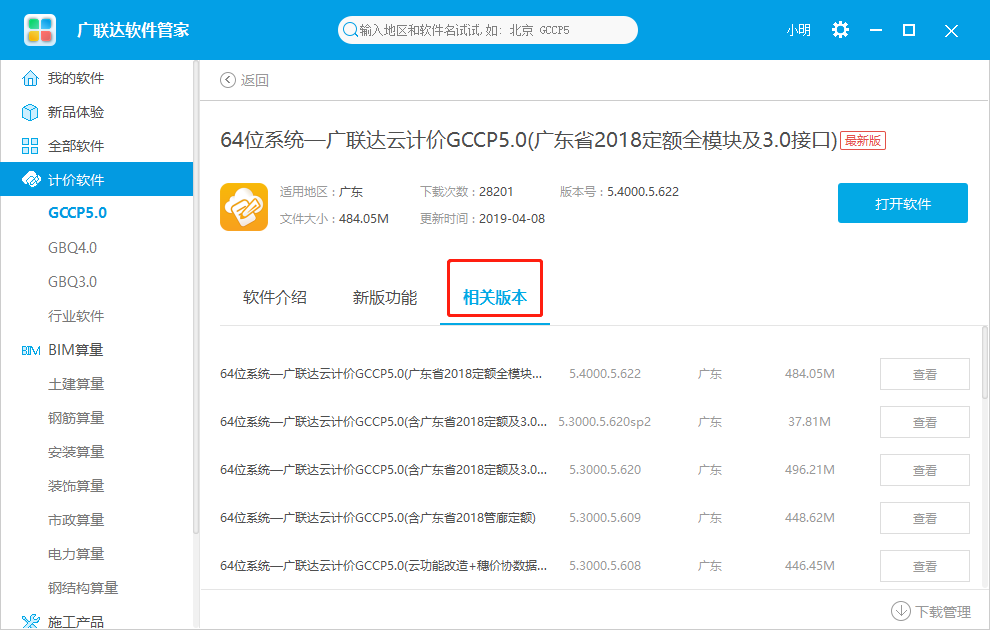
Task: Click the 下载次数 28201 text
Action: coord(467,192)
